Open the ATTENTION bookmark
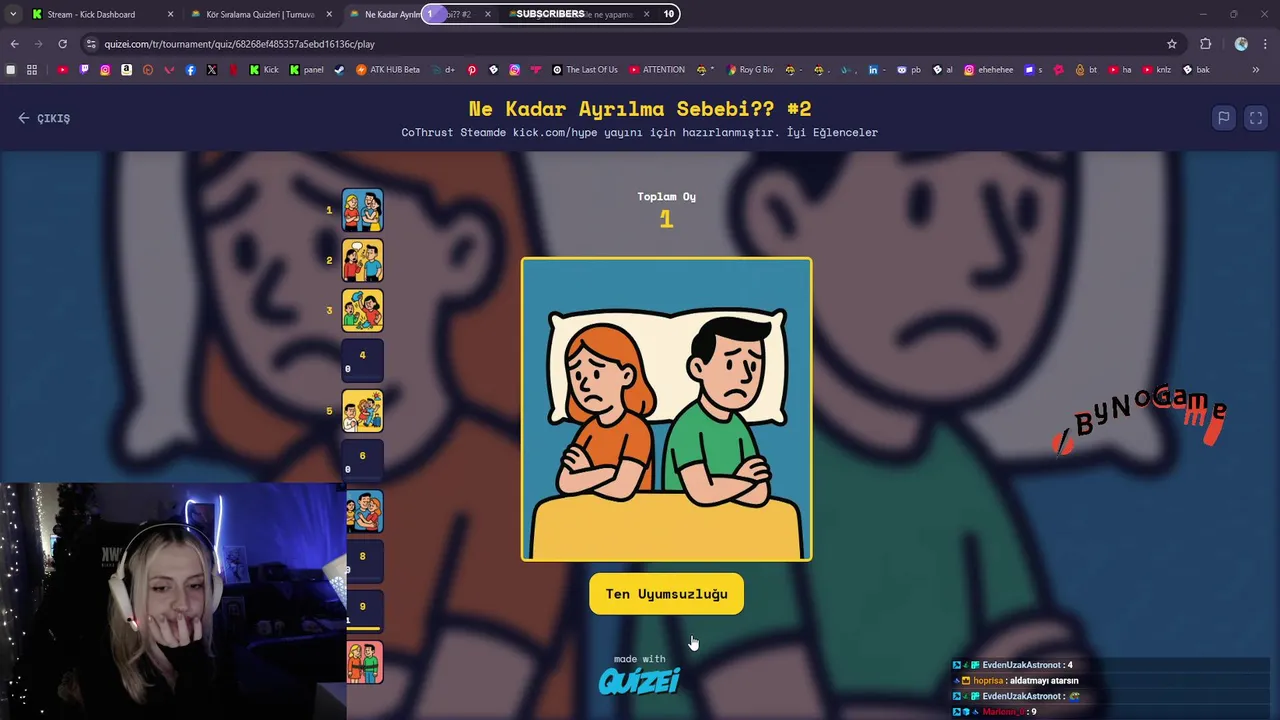 click(x=657, y=70)
